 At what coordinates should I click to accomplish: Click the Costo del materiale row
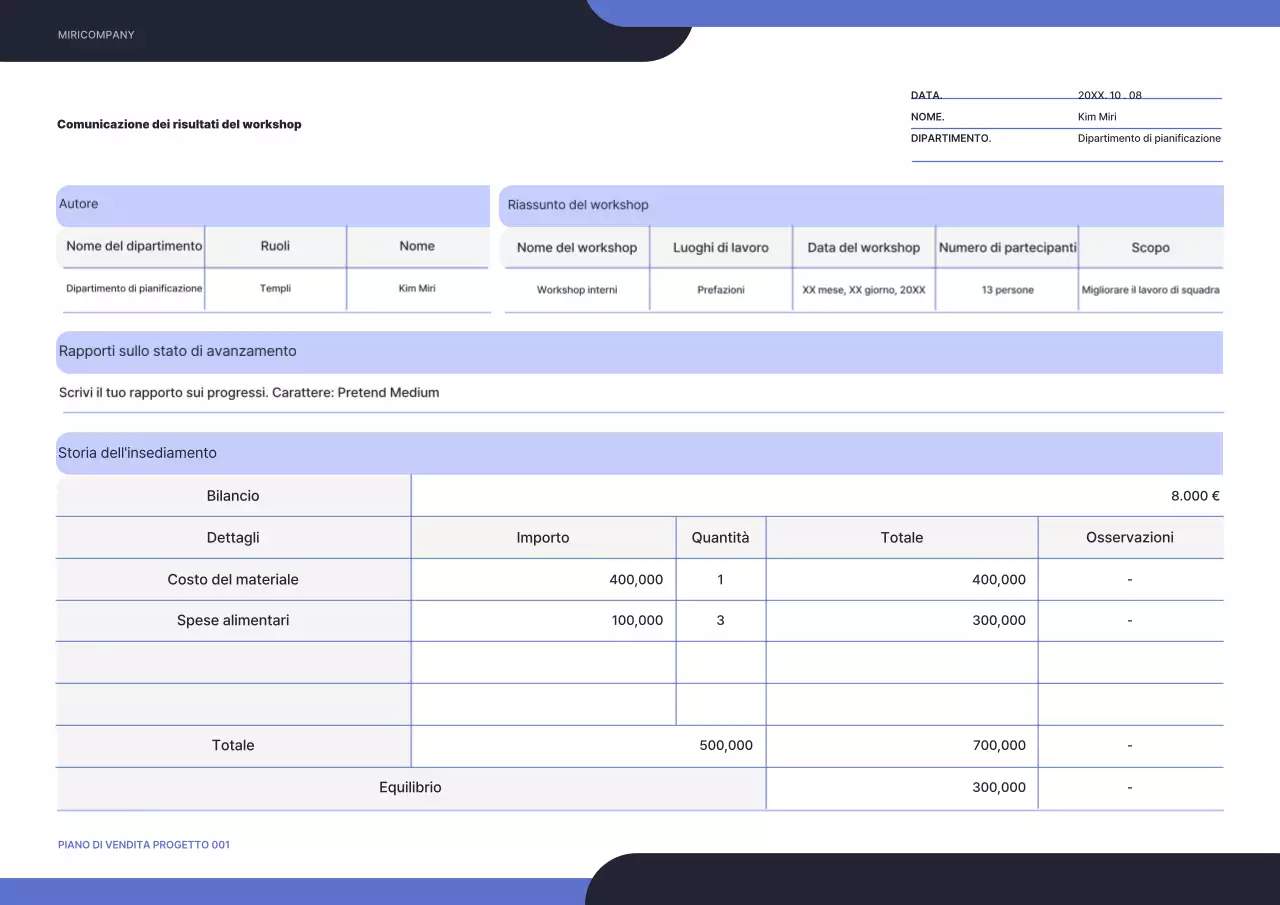point(233,579)
